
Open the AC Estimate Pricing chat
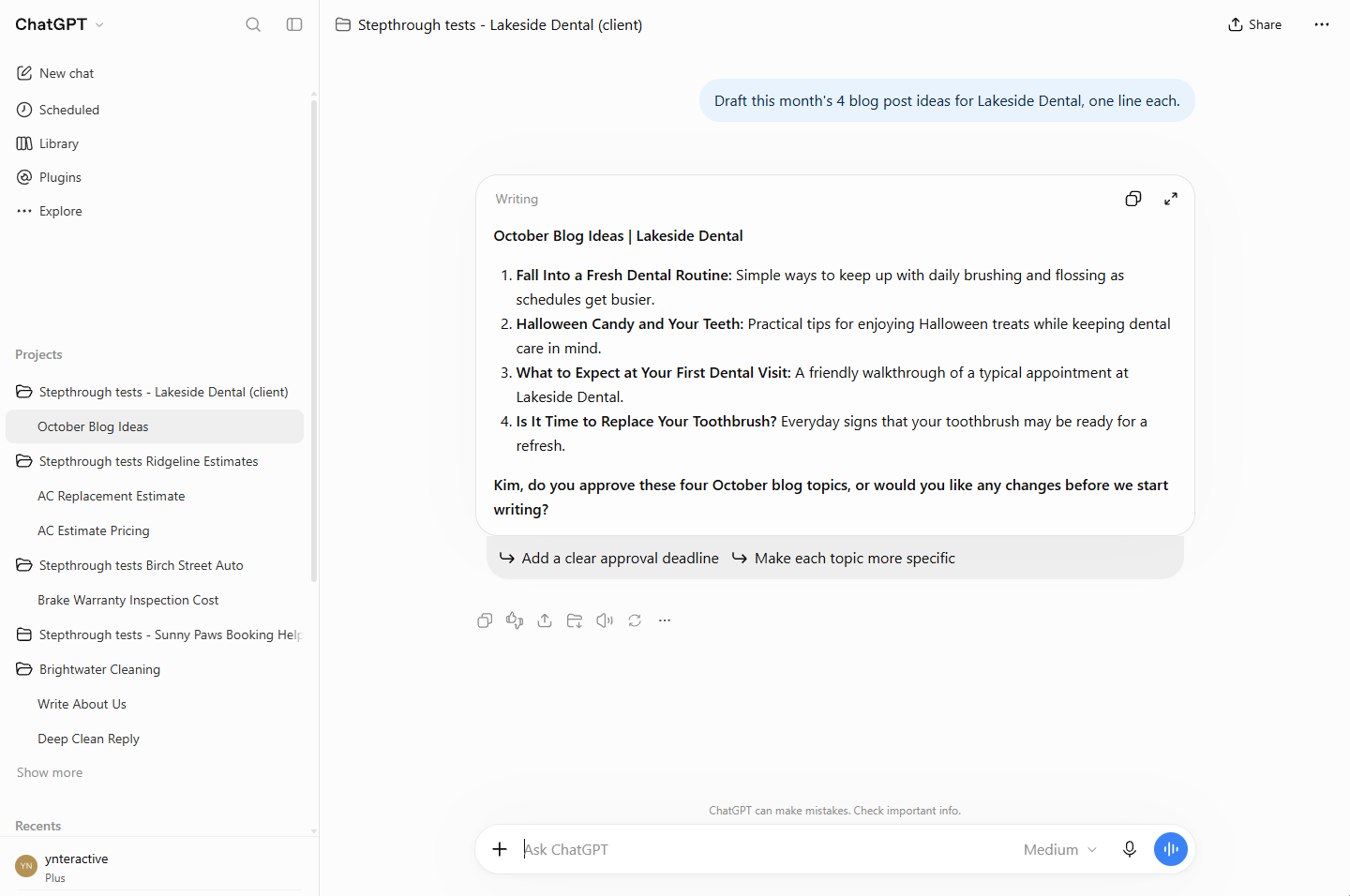click(155, 530)
